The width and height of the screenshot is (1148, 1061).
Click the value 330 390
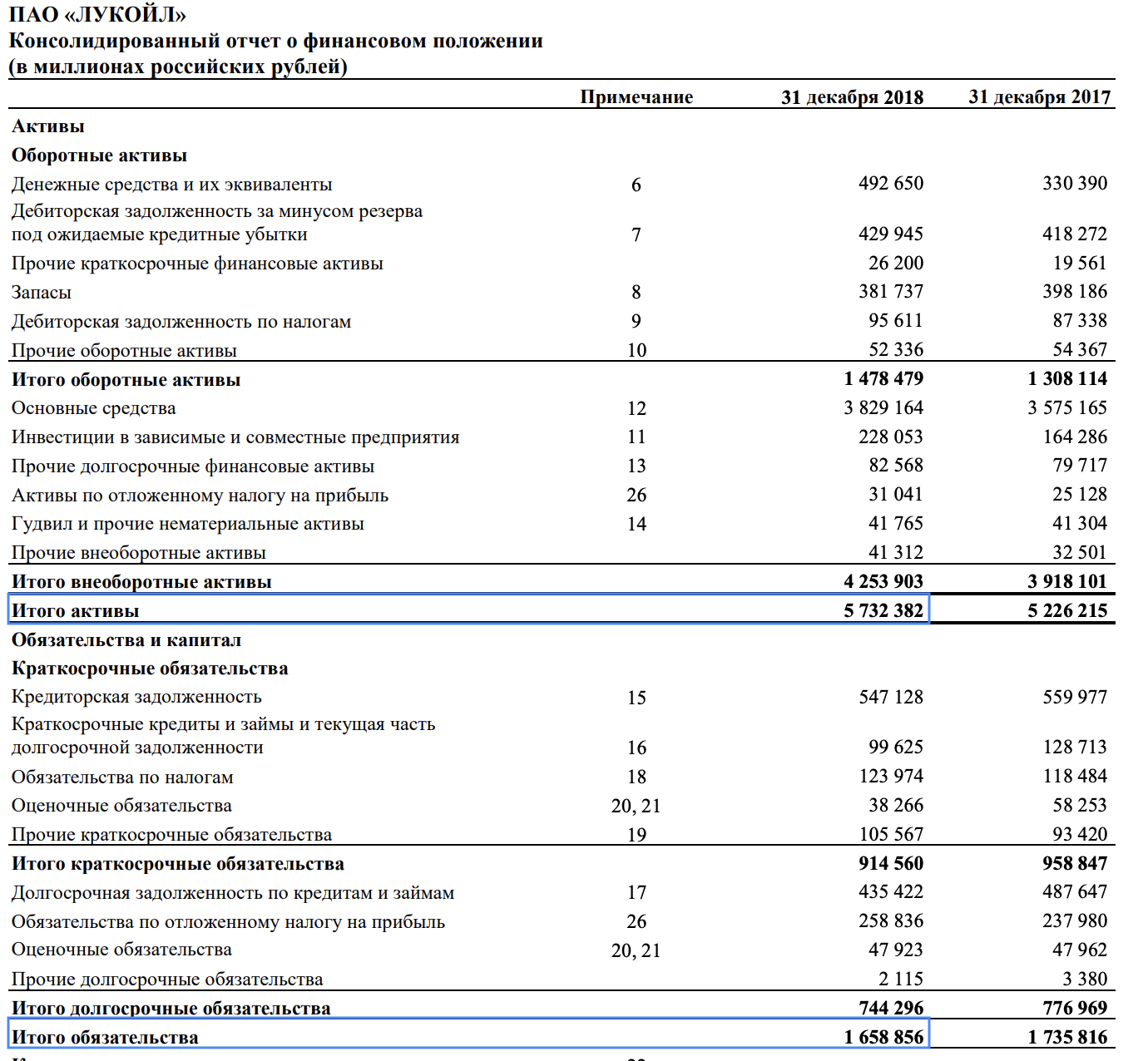(x=1075, y=184)
